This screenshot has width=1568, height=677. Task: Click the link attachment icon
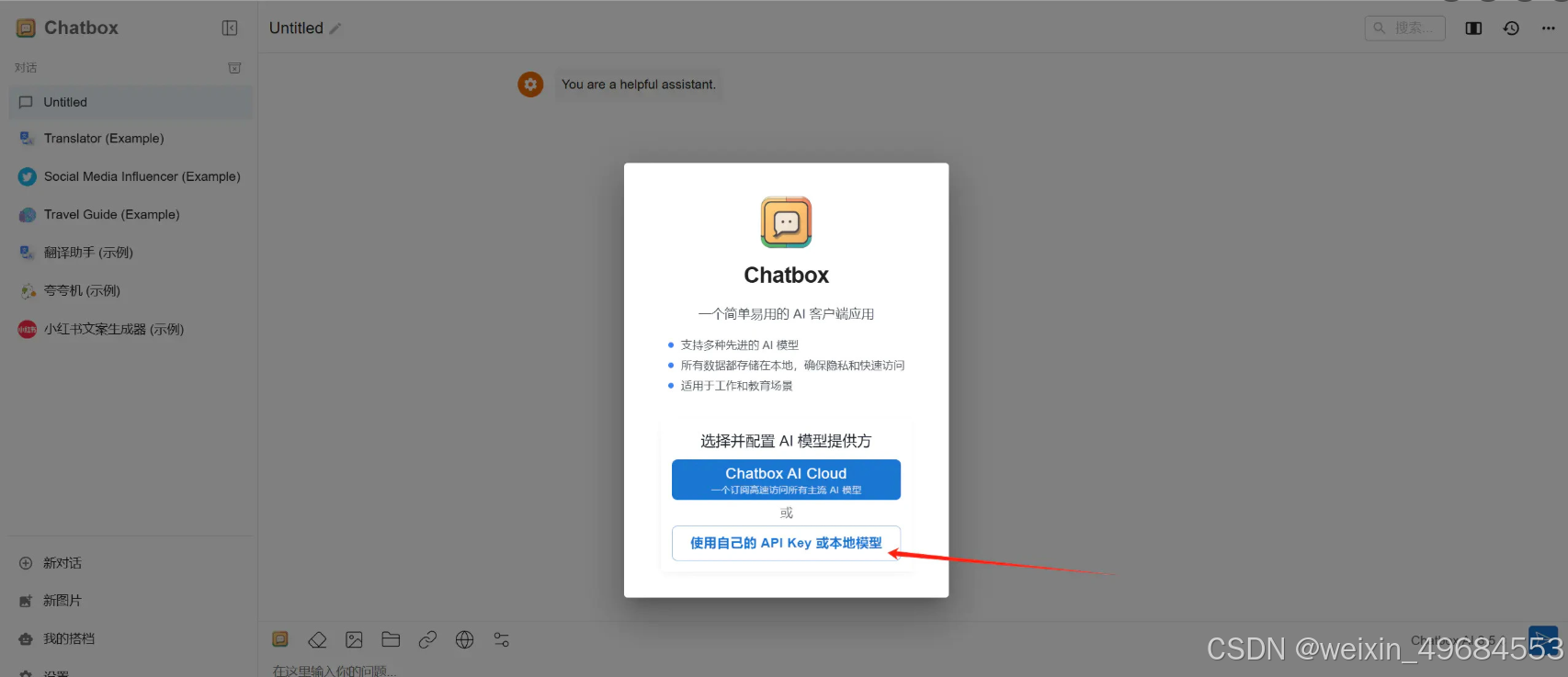pos(427,639)
